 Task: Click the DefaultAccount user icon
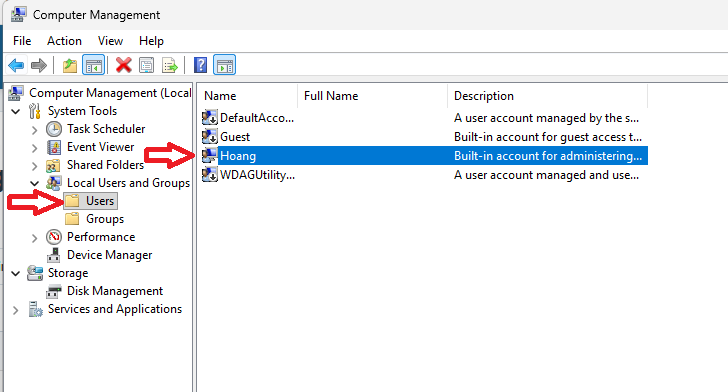click(209, 118)
